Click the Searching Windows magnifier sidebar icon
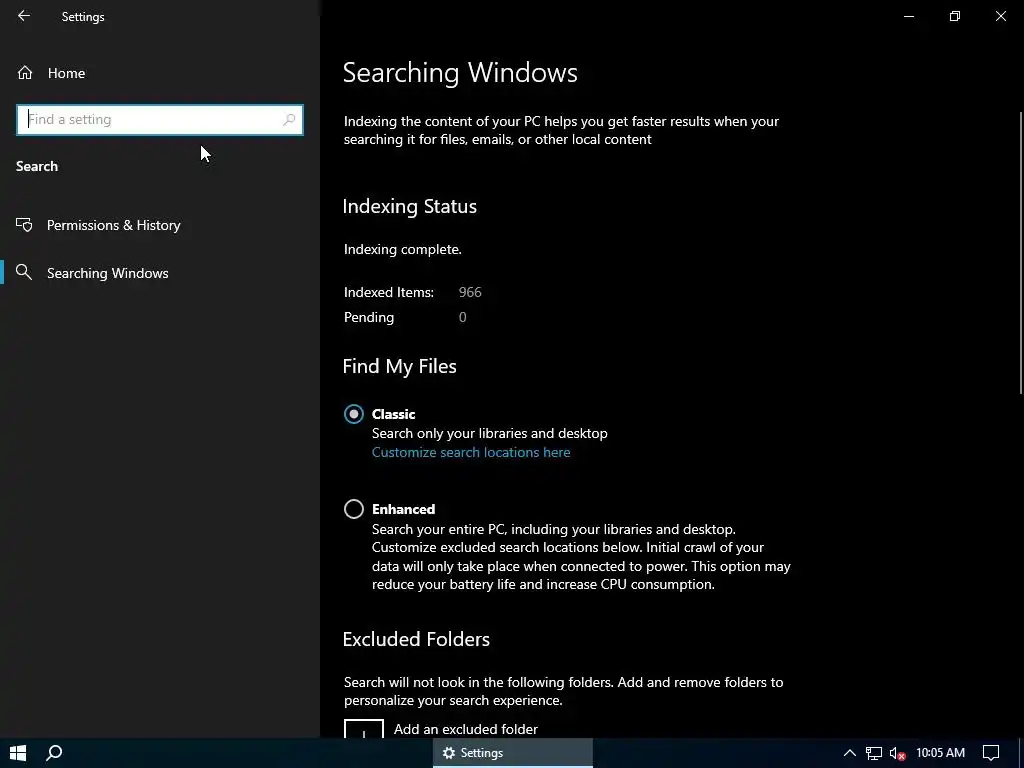The image size is (1024, 768). click(24, 273)
